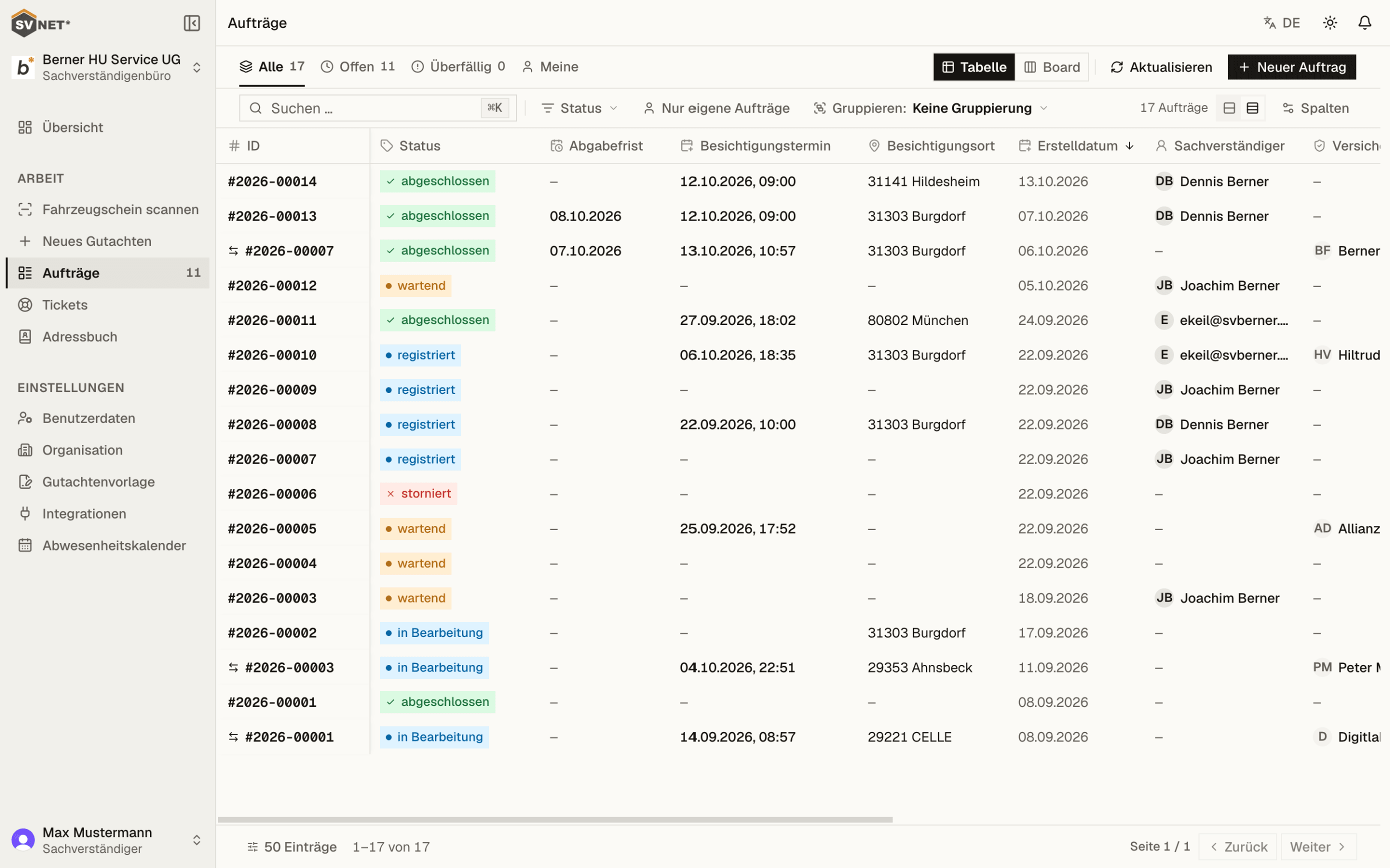
Task: Collapse the sidebar panel icon
Action: coord(191,23)
